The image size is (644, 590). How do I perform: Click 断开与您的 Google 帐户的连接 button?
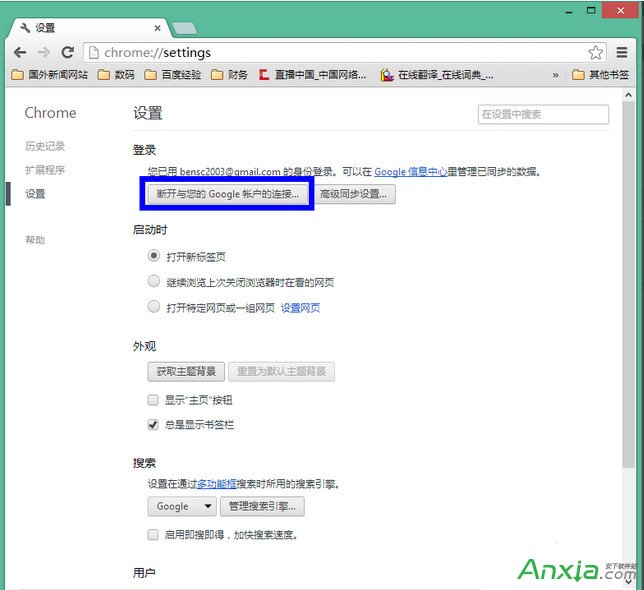pos(227,194)
